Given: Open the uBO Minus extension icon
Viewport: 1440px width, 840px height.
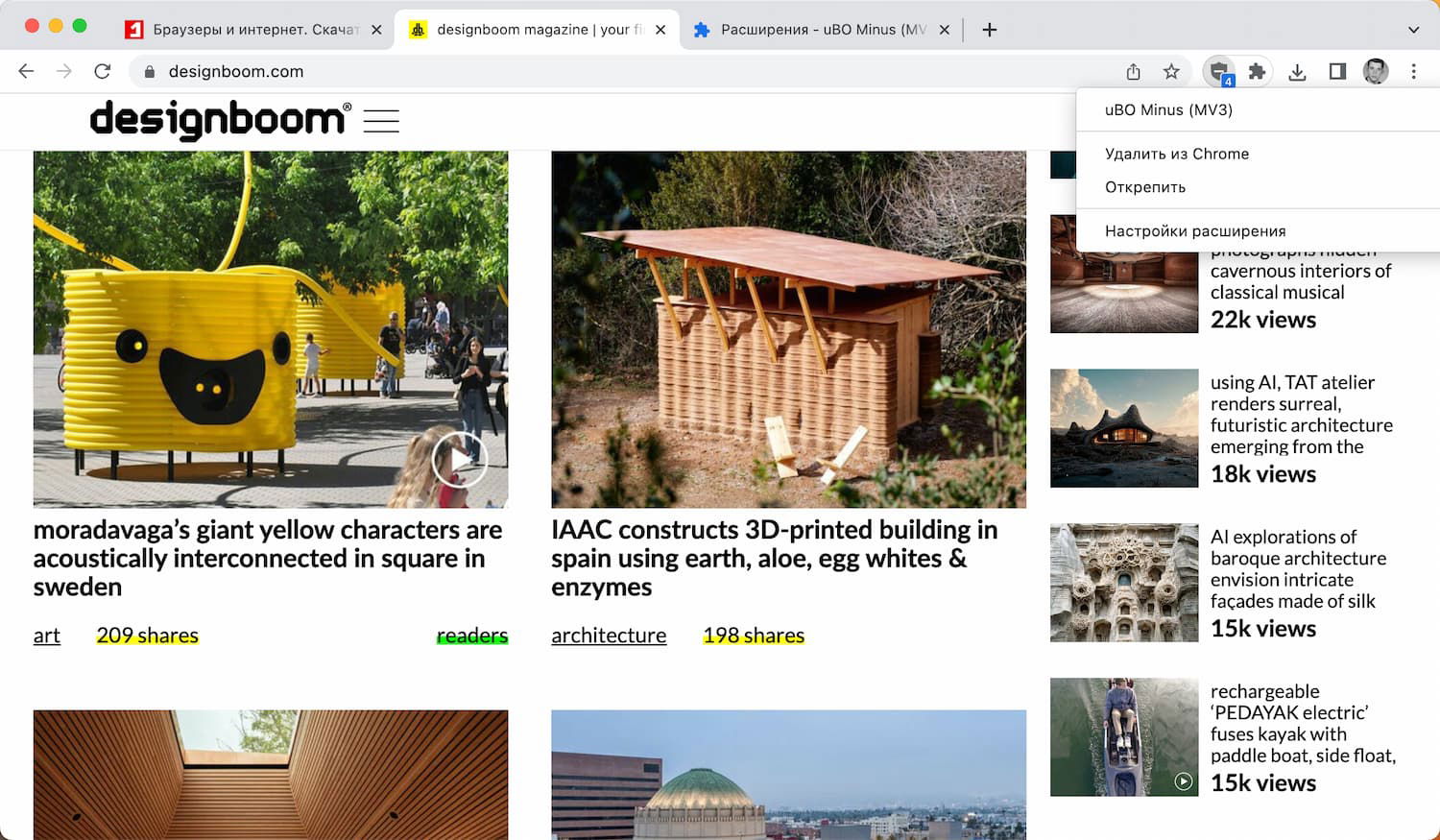Looking at the screenshot, I should [x=1219, y=71].
